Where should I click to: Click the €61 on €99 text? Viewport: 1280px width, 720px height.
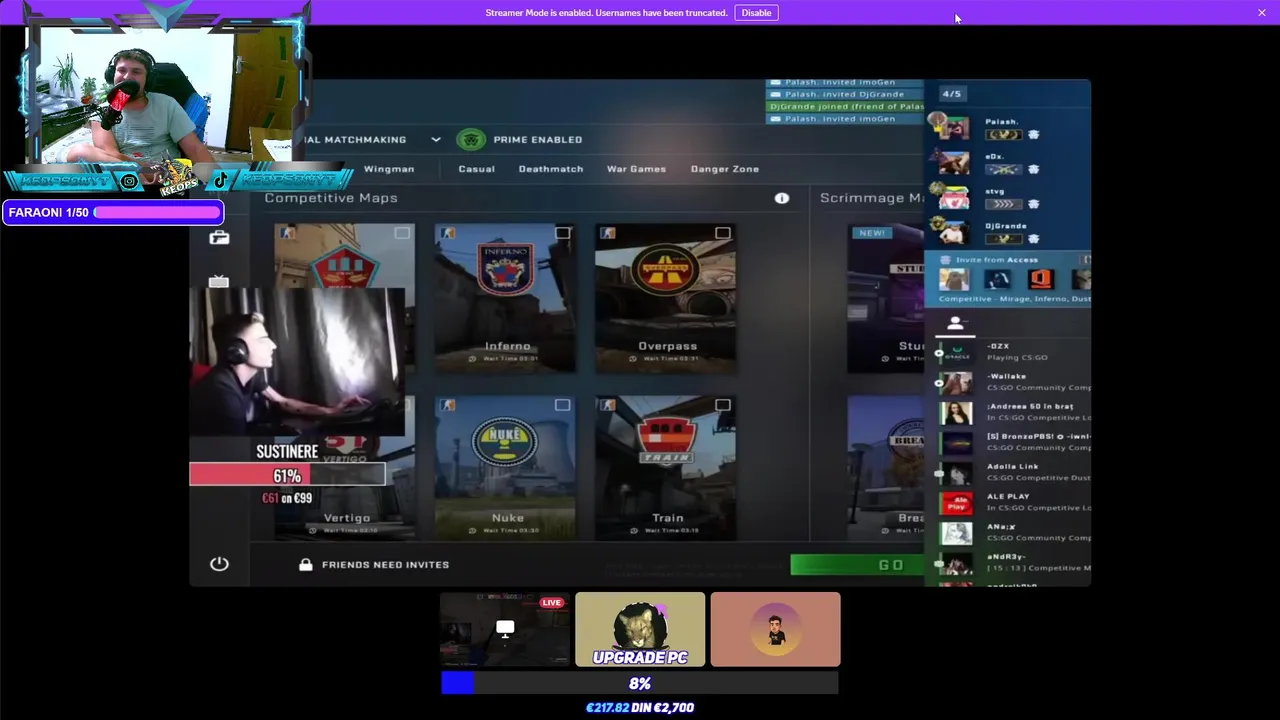point(287,498)
